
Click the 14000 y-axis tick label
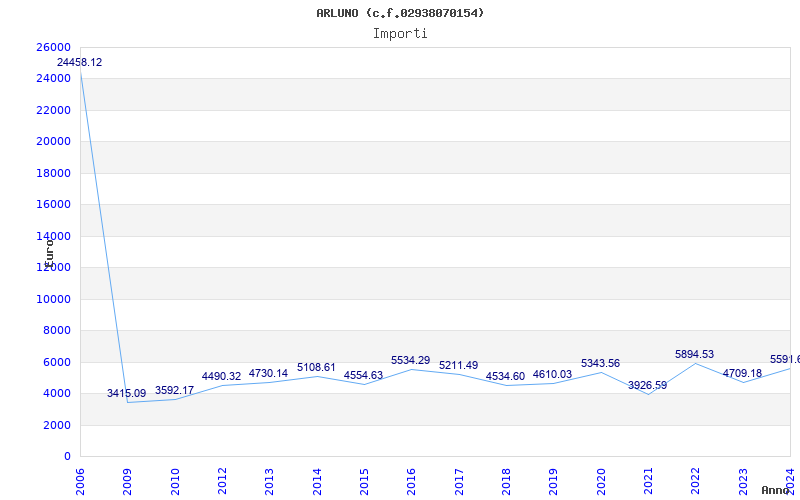(54, 237)
